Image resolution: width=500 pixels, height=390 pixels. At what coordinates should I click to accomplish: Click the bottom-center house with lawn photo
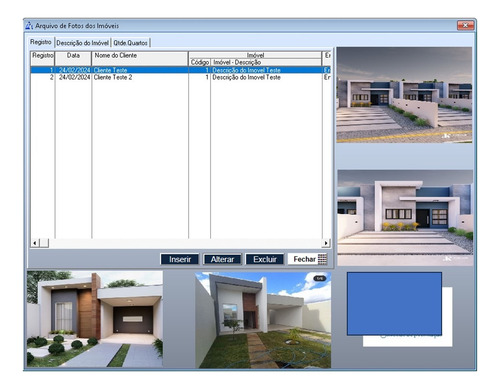pos(263,320)
